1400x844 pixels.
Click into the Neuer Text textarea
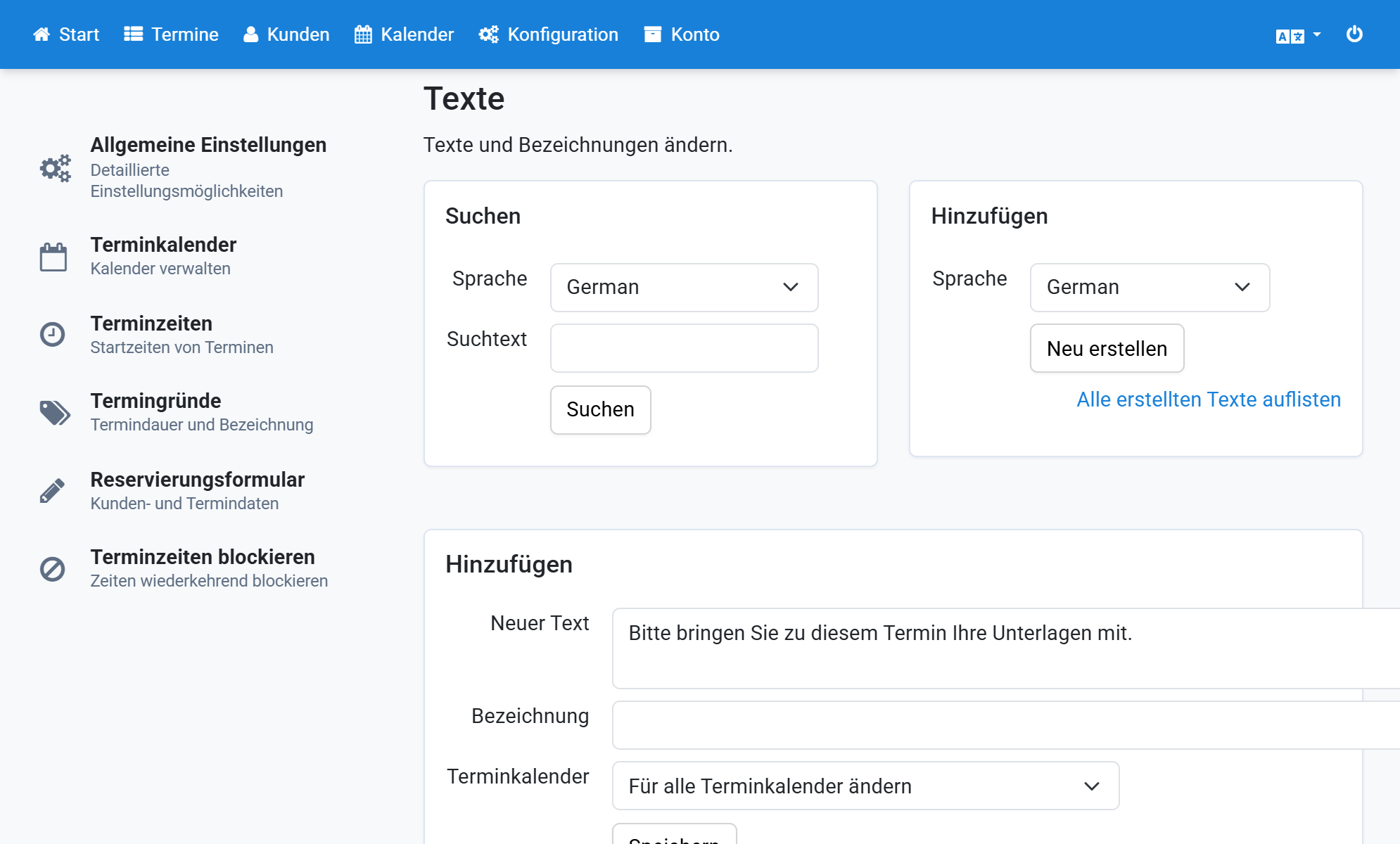pyautogui.click(x=1006, y=648)
